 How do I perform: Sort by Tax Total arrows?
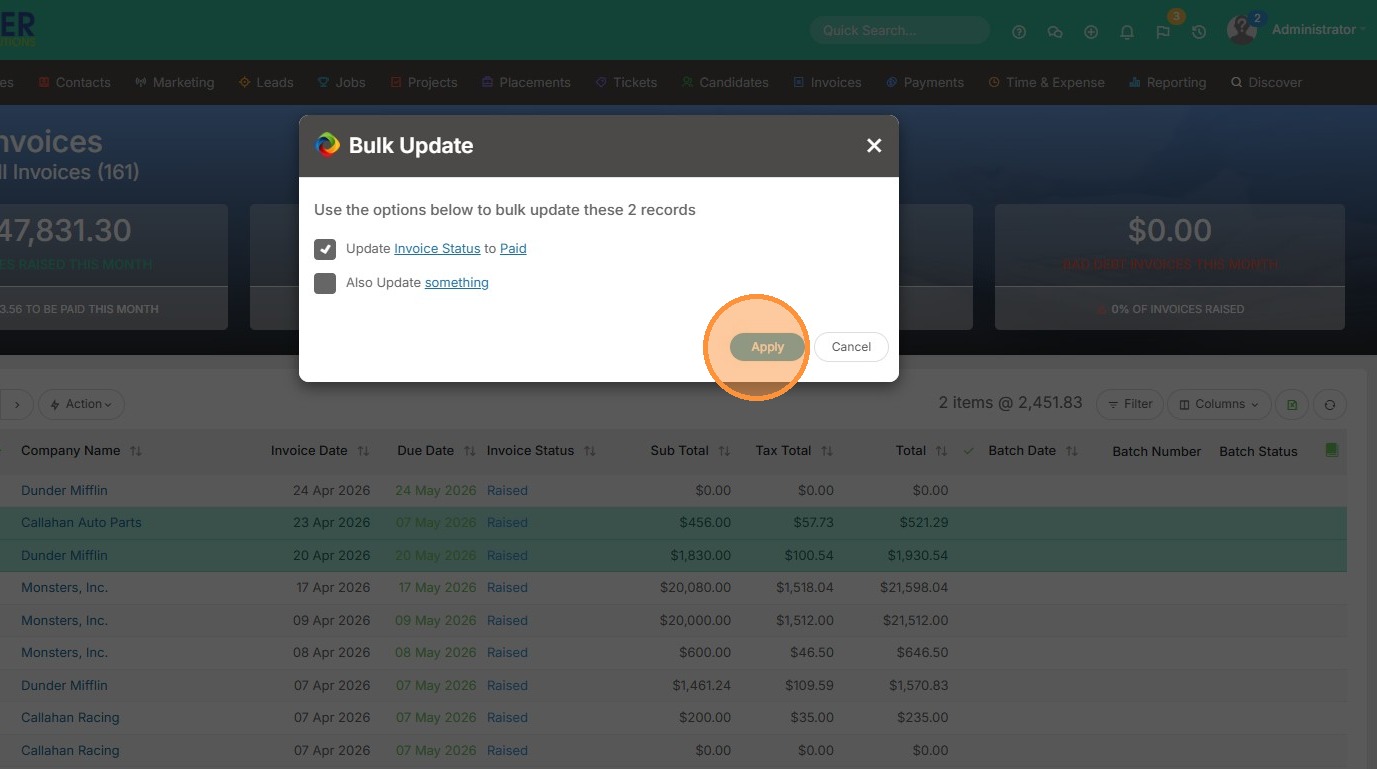[x=827, y=451]
